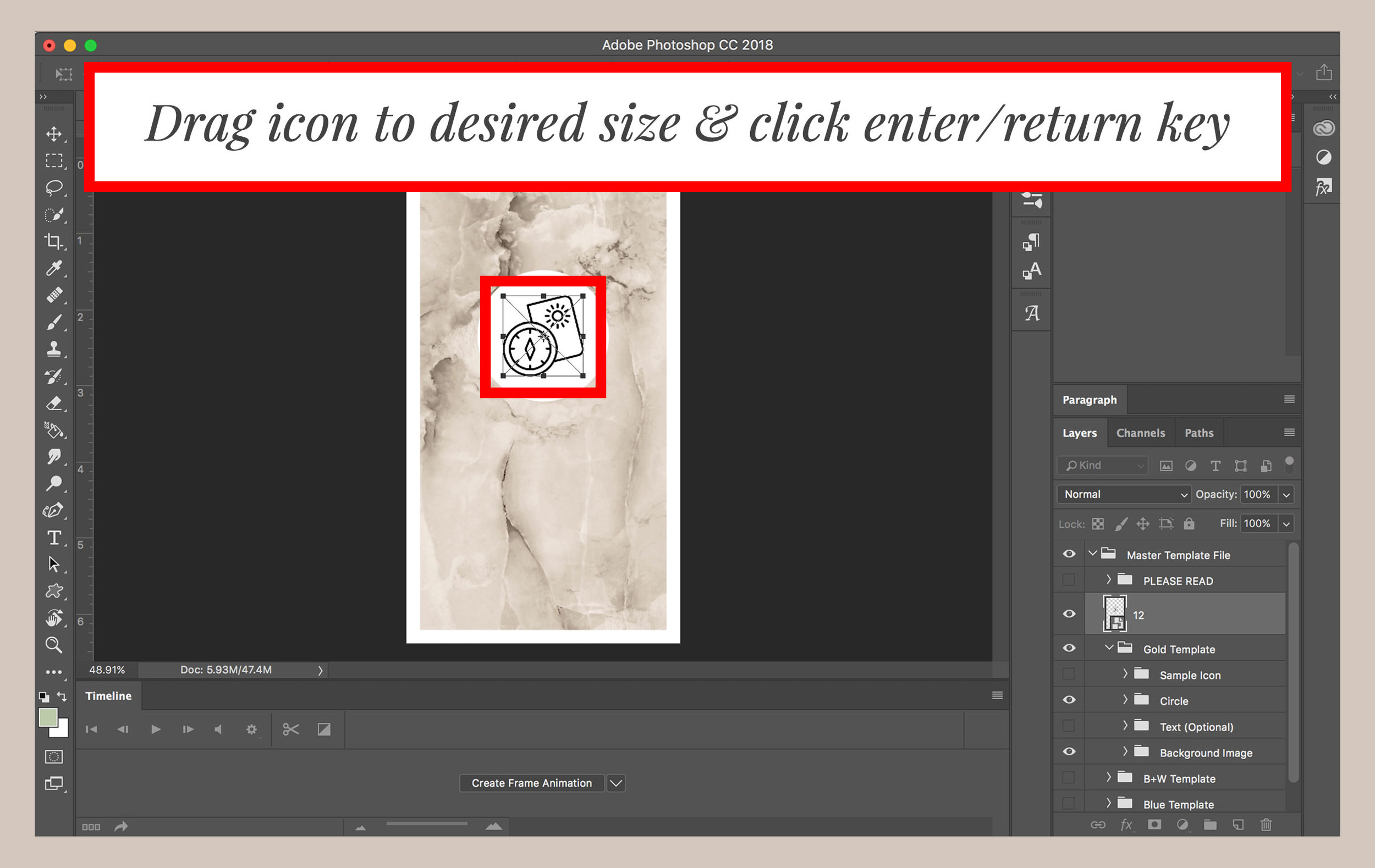Select the Horizontal Type tool

54,538
